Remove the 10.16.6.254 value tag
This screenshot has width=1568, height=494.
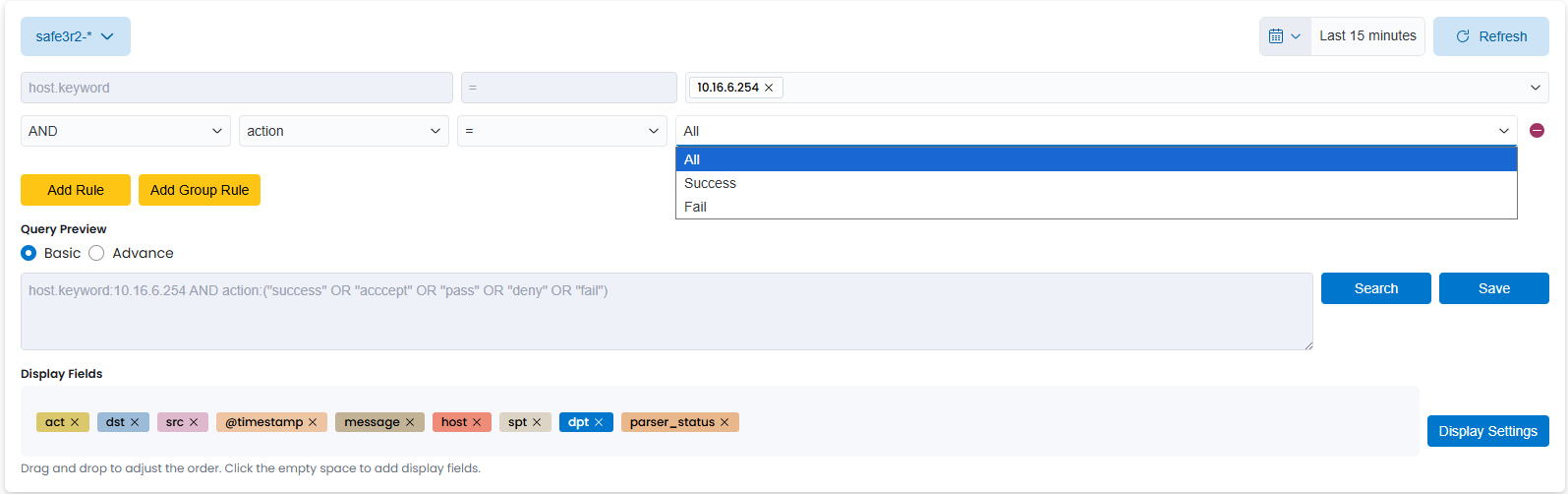pos(769,88)
